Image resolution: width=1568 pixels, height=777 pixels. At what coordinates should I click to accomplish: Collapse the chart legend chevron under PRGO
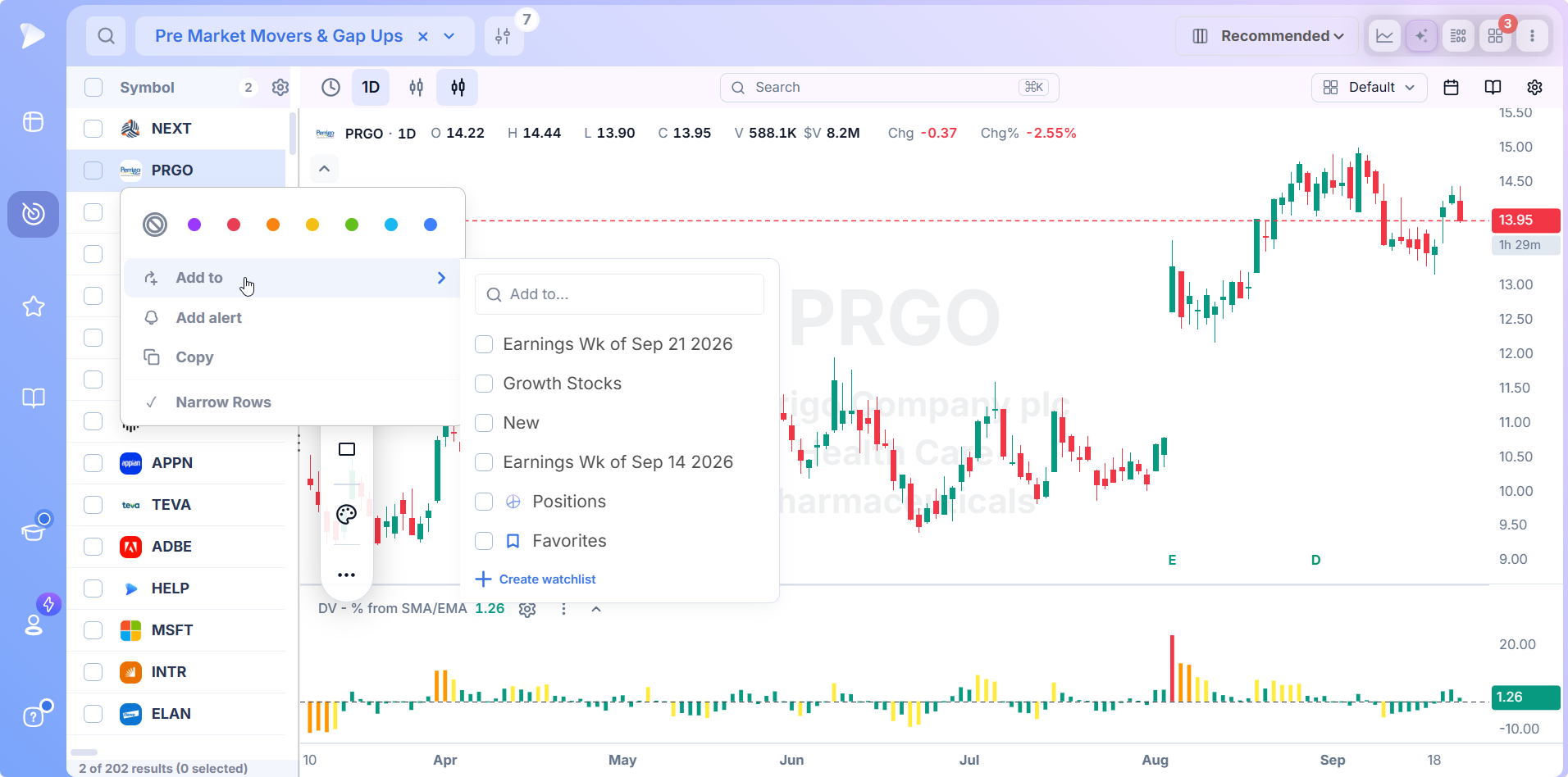324,169
